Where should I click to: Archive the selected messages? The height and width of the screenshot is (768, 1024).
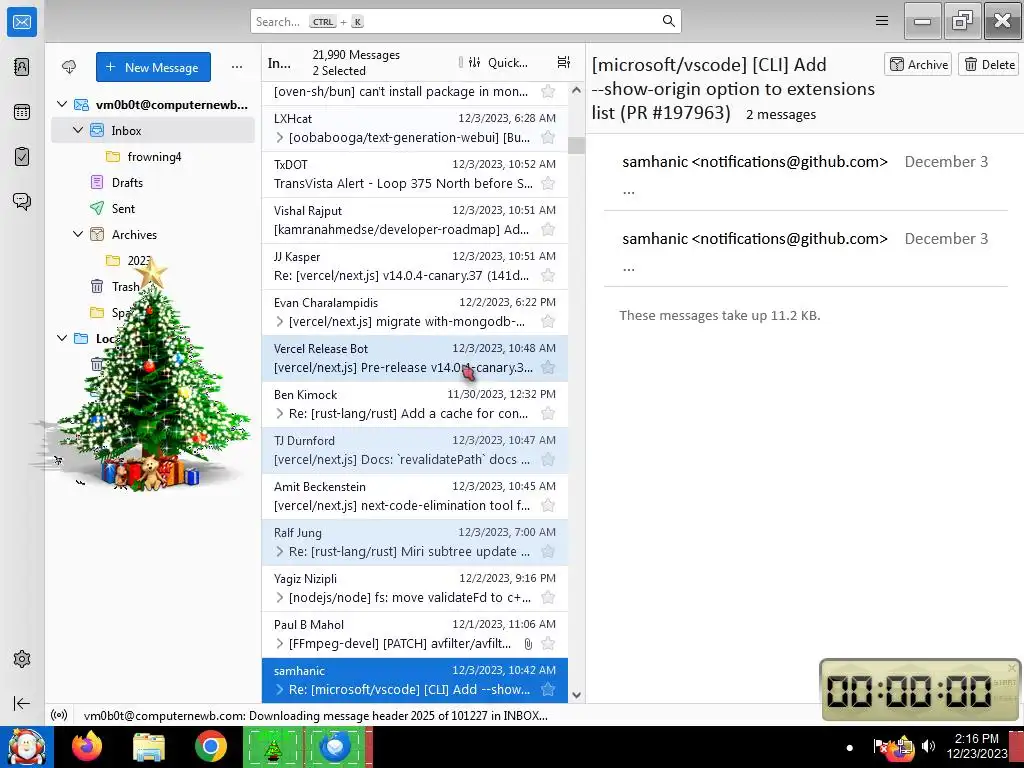coord(918,64)
